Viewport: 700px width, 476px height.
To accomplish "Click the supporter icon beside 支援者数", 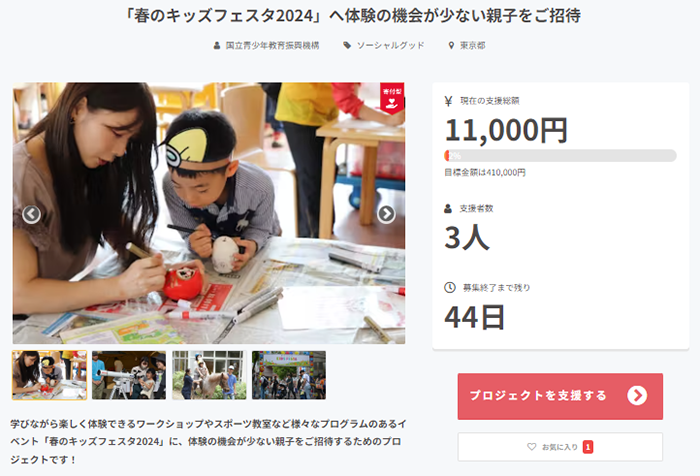I will [448, 209].
